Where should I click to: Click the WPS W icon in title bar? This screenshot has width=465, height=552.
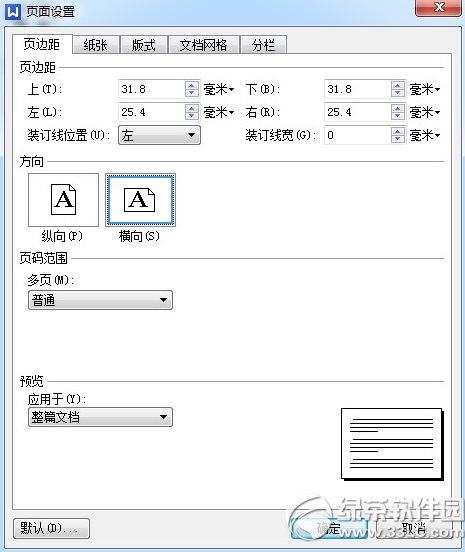pyautogui.click(x=13, y=12)
